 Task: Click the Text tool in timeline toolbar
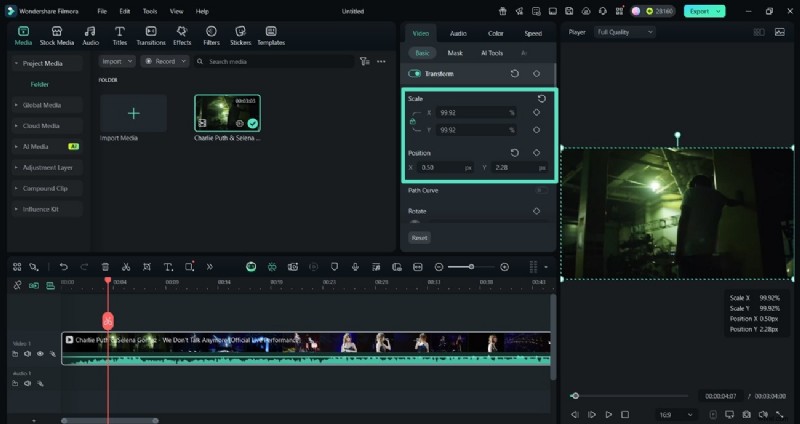click(x=168, y=267)
